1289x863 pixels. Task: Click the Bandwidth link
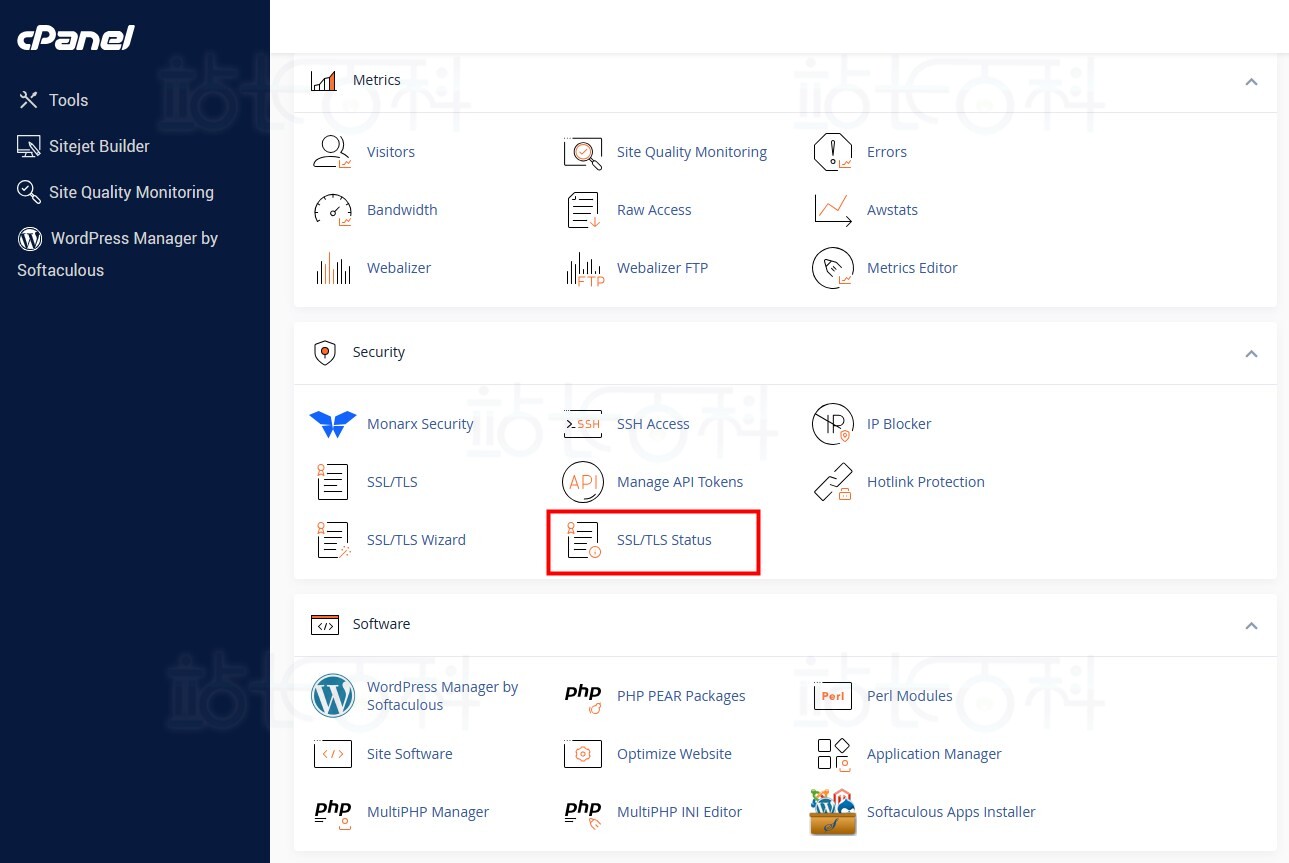402,210
